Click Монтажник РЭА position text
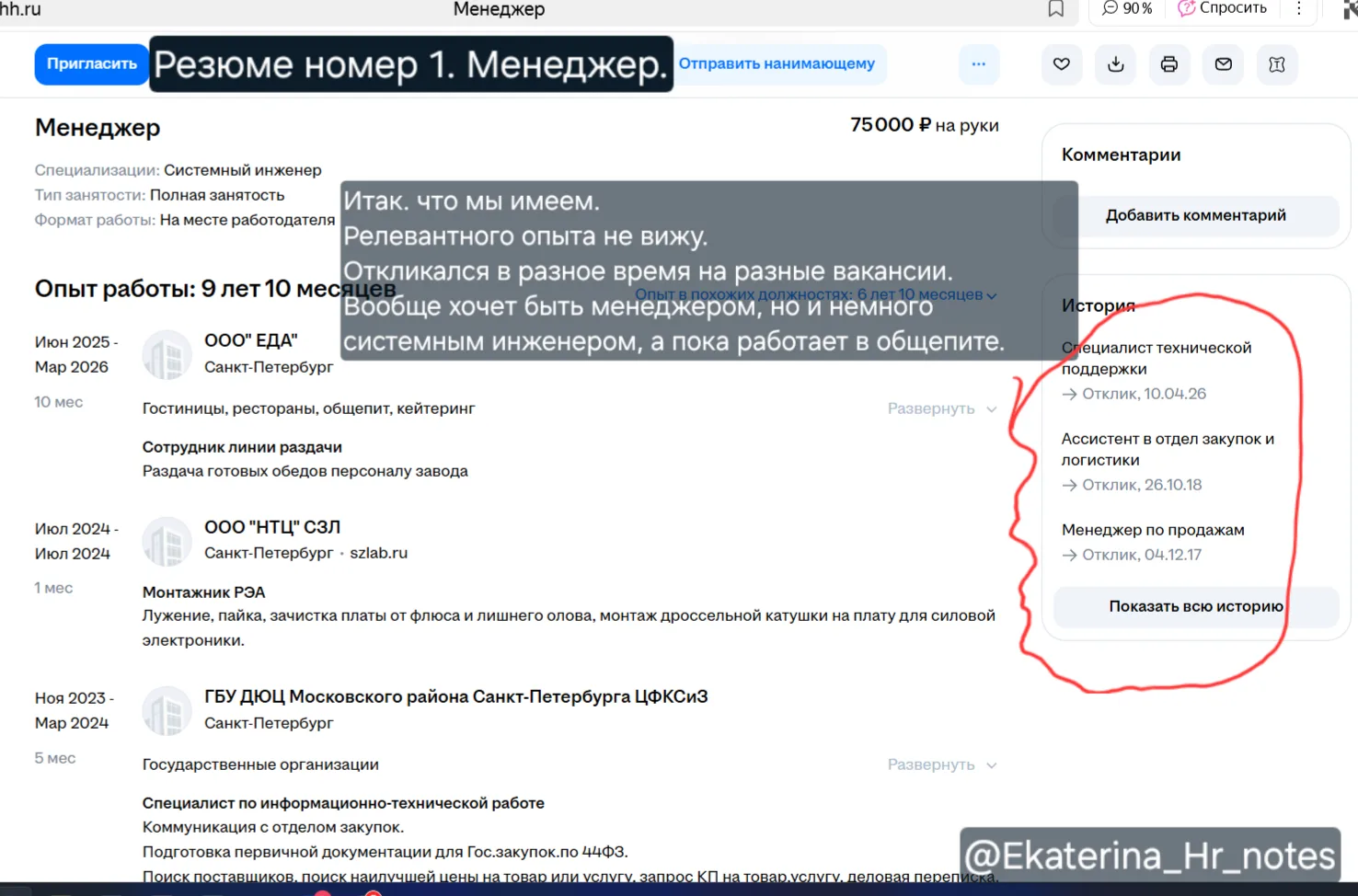Viewport: 1358px width, 896px height. click(x=203, y=592)
